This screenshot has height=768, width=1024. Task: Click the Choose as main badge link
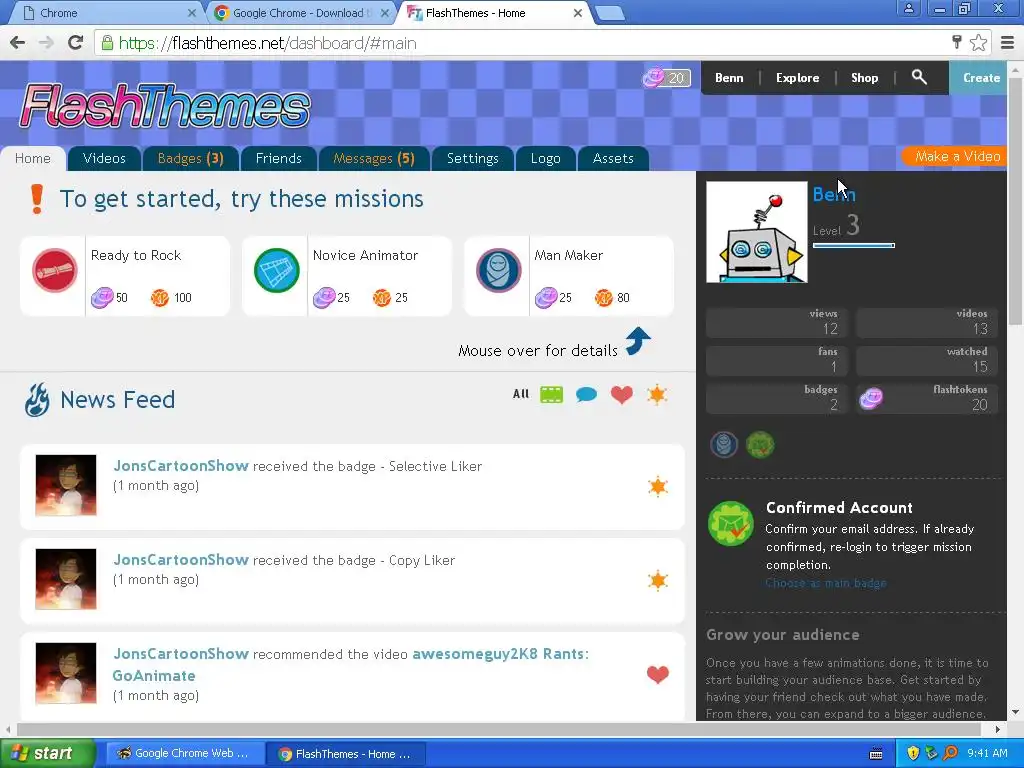825,583
